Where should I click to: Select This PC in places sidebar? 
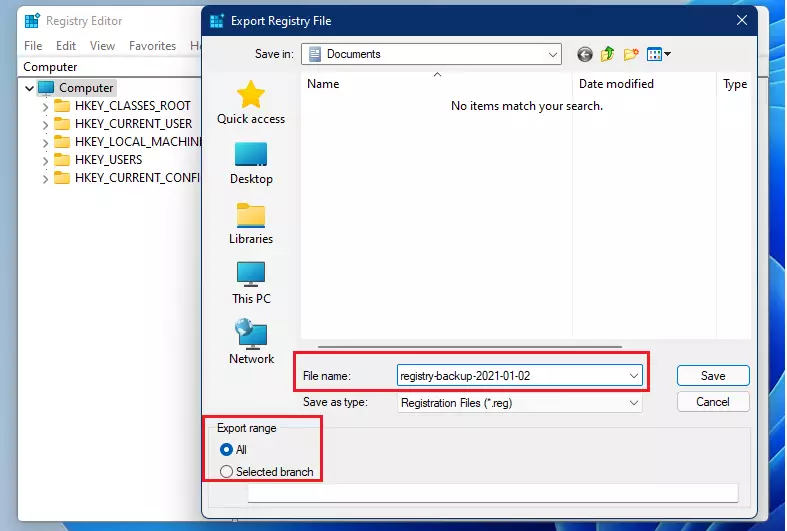(251, 283)
